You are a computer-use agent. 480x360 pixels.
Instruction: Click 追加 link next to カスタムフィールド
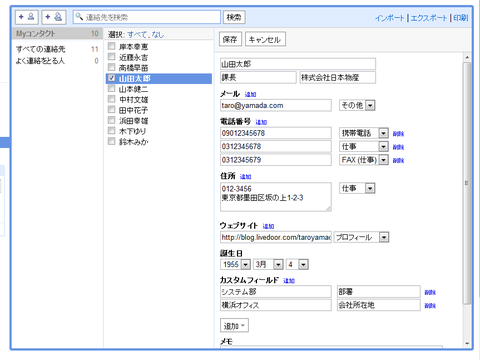click(289, 281)
